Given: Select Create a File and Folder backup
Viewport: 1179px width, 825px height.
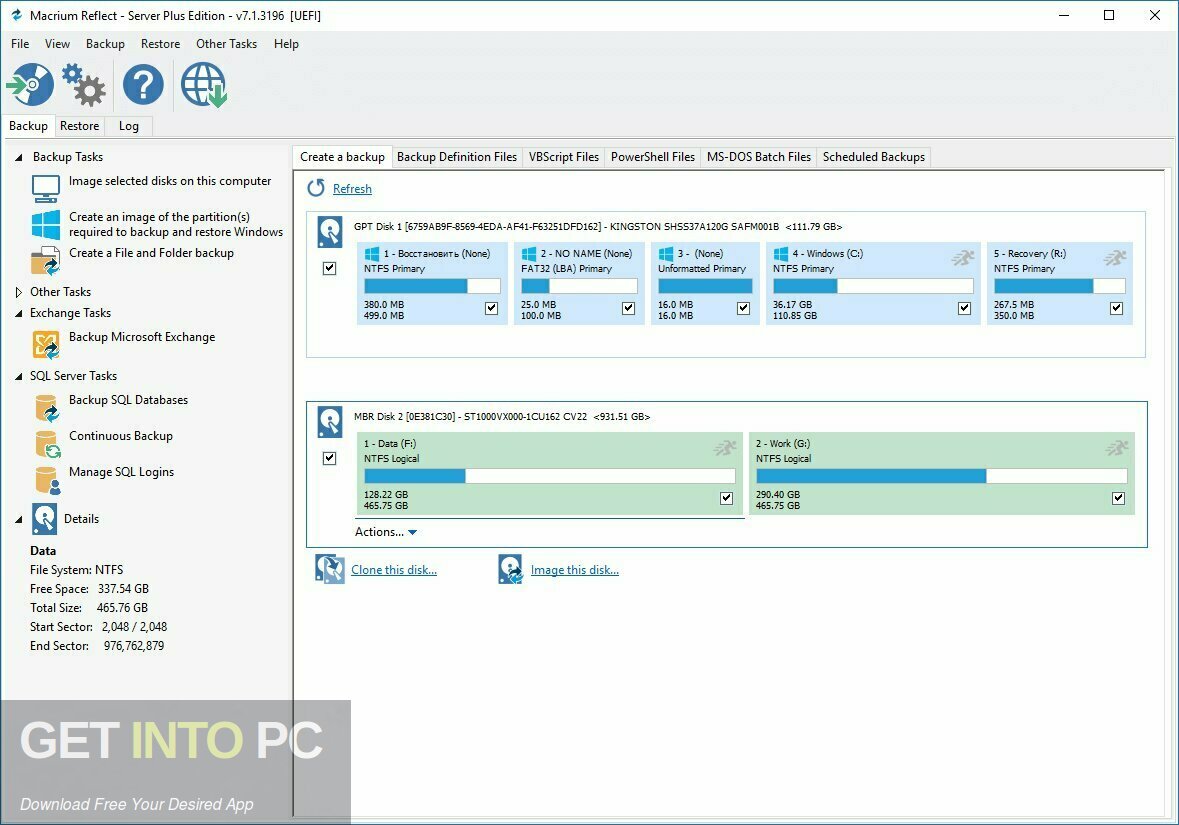Looking at the screenshot, I should 151,253.
